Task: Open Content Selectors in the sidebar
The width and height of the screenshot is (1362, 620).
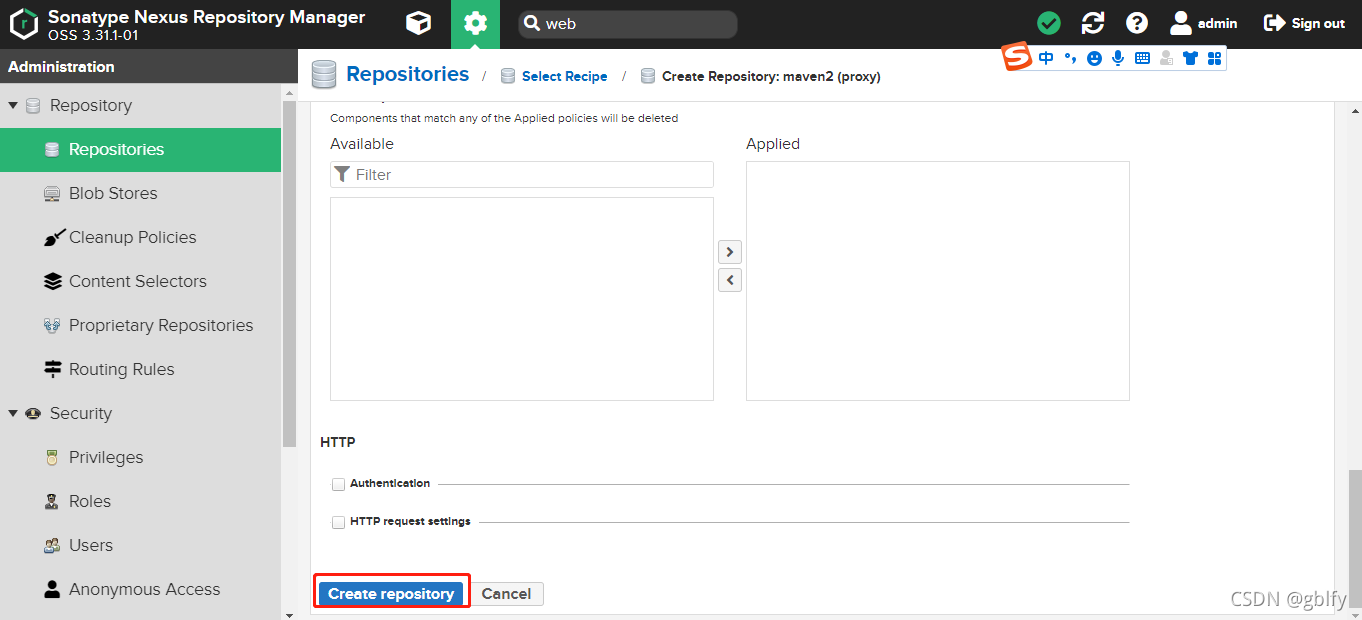Action: [140, 281]
